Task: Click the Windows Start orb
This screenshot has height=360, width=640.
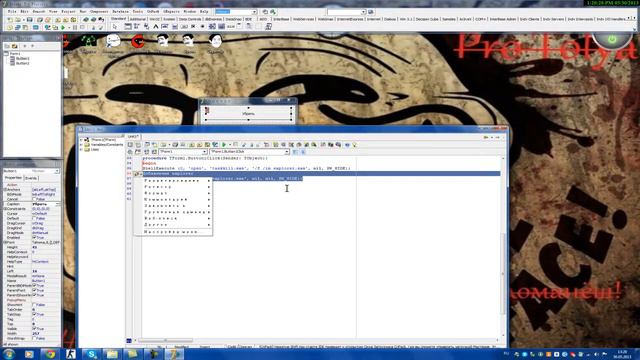Action: [9, 354]
